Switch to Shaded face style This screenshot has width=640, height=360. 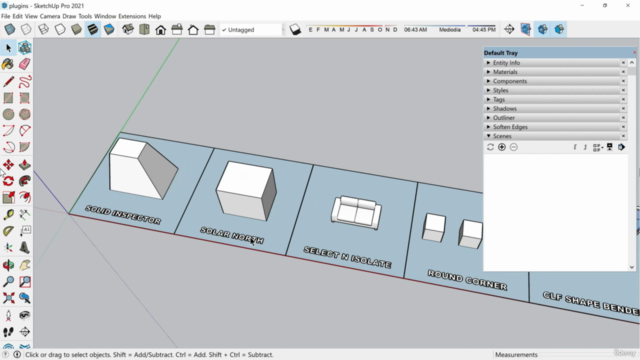tap(76, 29)
